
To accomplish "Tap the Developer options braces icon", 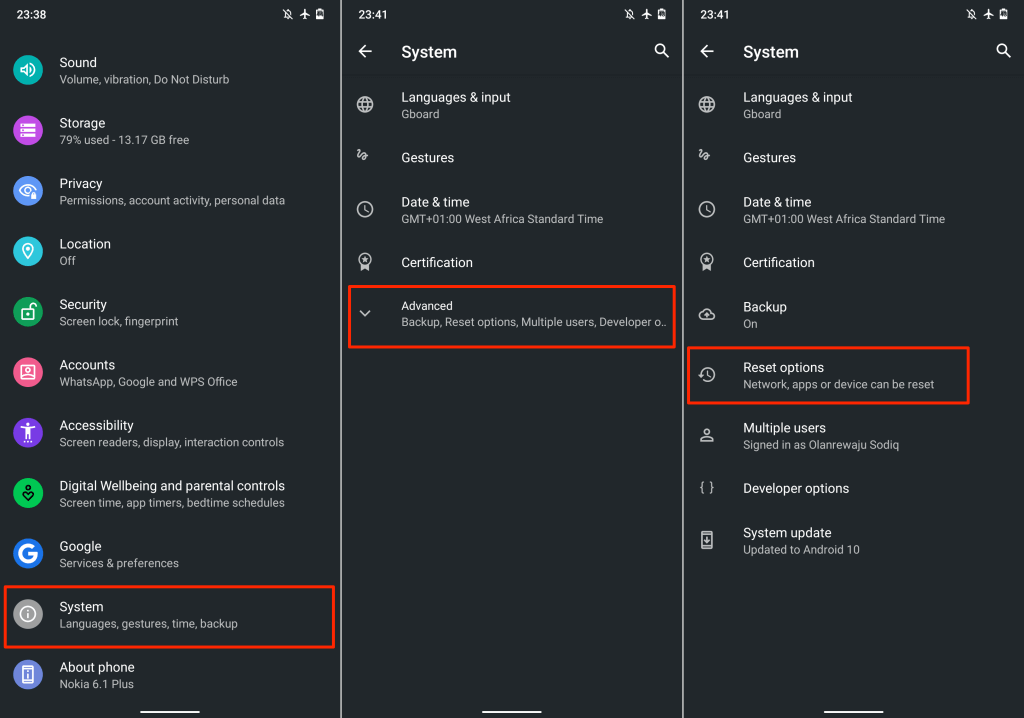I will click(x=707, y=488).
